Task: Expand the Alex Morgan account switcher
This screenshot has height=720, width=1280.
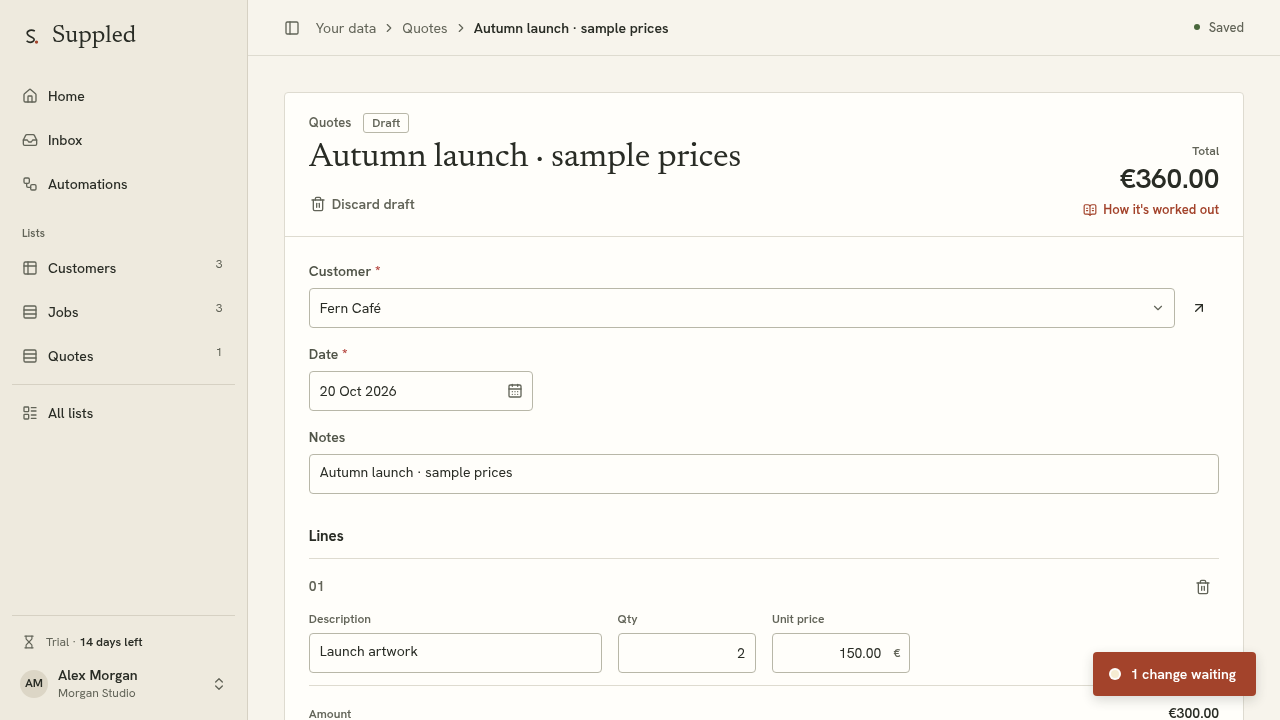Action: 123,684
